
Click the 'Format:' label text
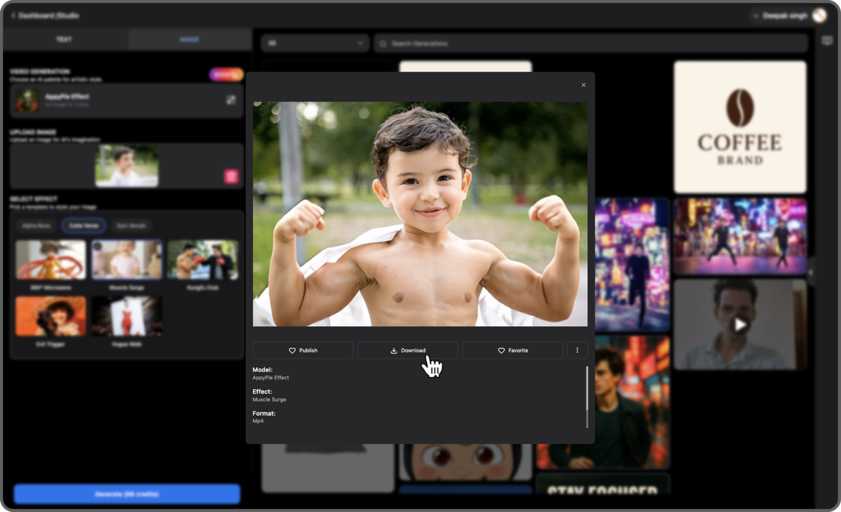(x=264, y=413)
